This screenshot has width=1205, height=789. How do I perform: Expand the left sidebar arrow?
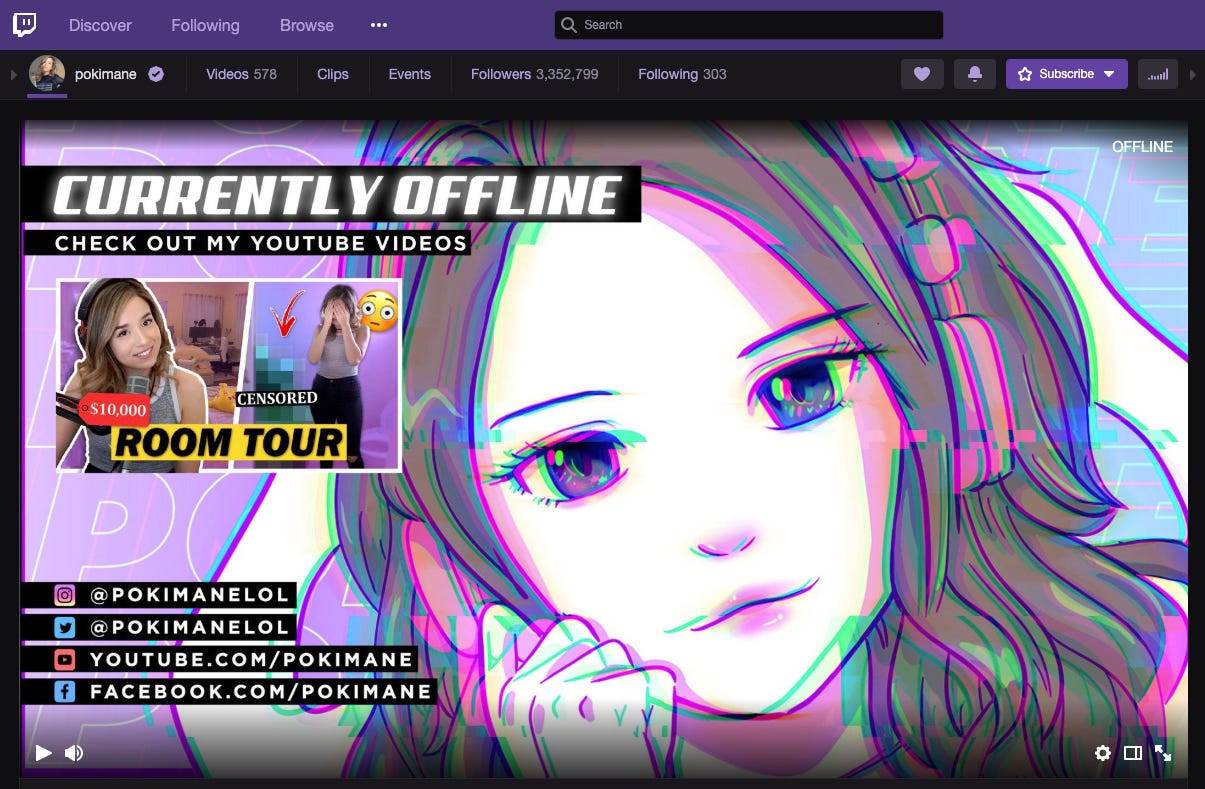click(x=13, y=74)
